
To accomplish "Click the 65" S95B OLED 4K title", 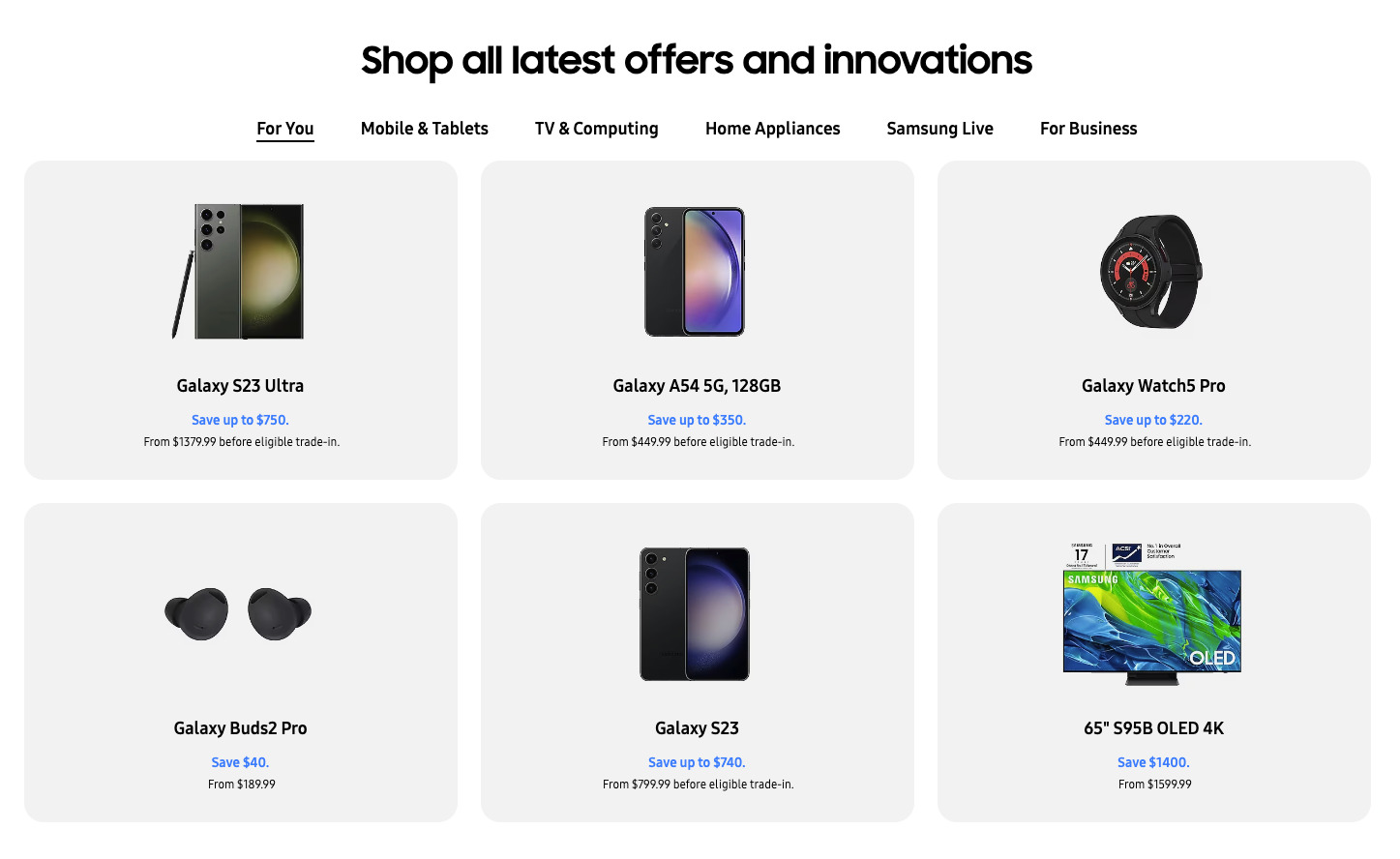I will pyautogui.click(x=1153, y=728).
